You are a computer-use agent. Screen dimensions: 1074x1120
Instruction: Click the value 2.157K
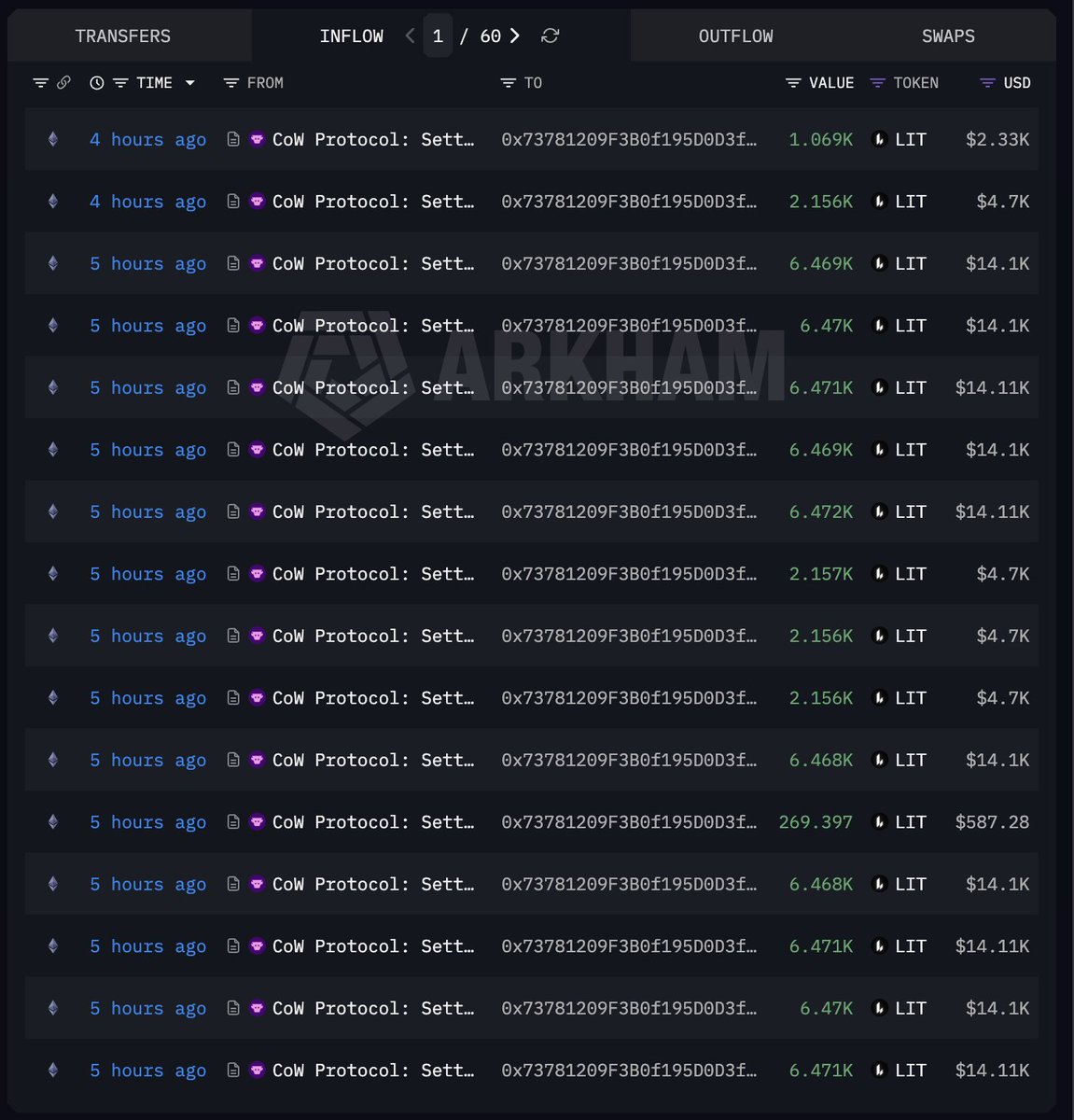click(x=821, y=574)
